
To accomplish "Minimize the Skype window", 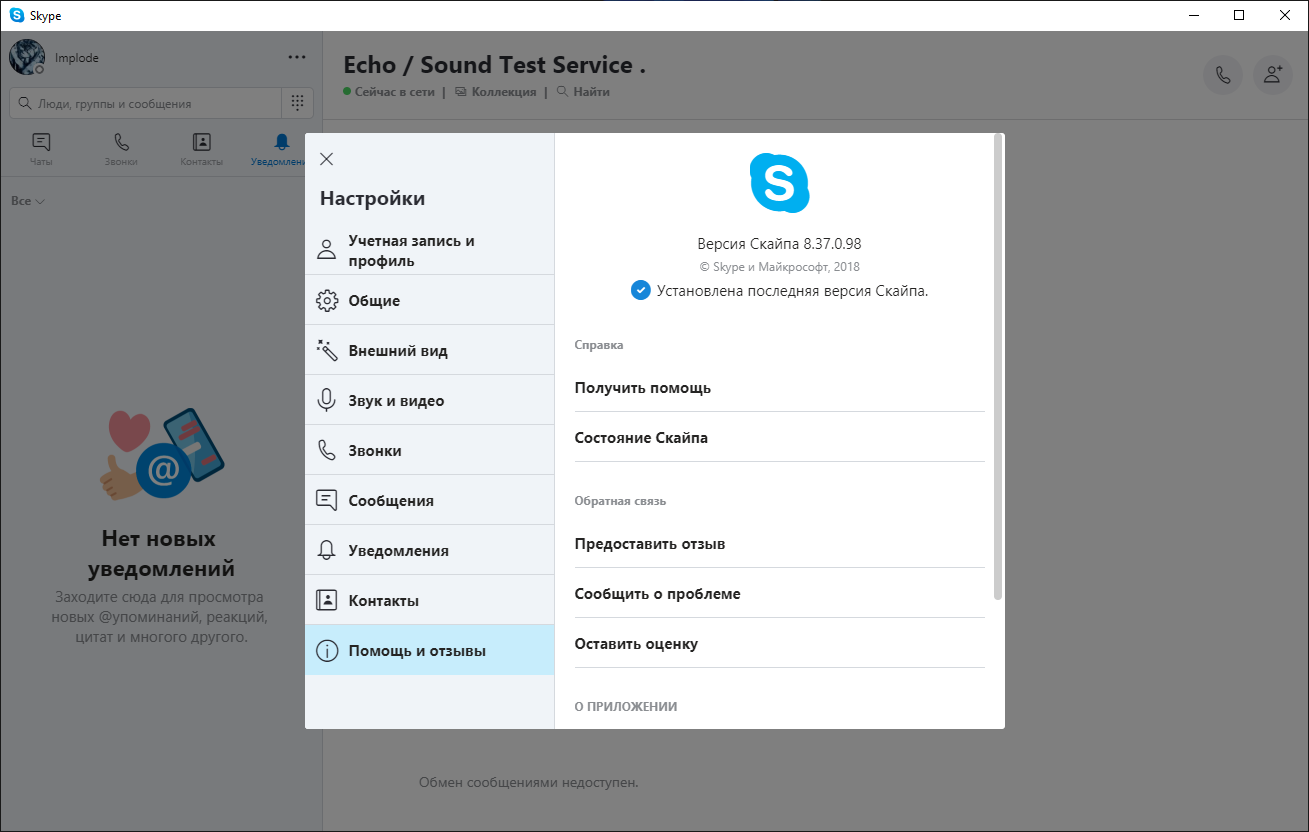I will click(1193, 15).
